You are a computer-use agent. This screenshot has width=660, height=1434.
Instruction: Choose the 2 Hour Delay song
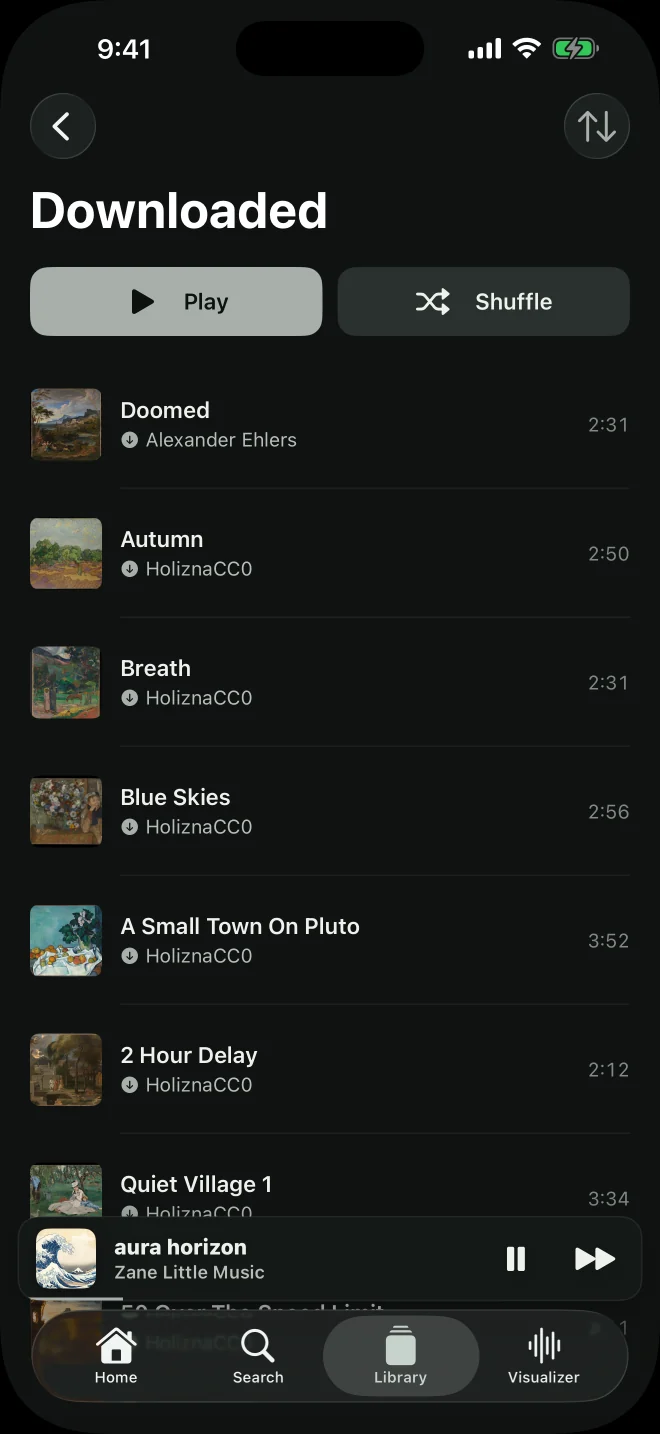pos(330,1069)
